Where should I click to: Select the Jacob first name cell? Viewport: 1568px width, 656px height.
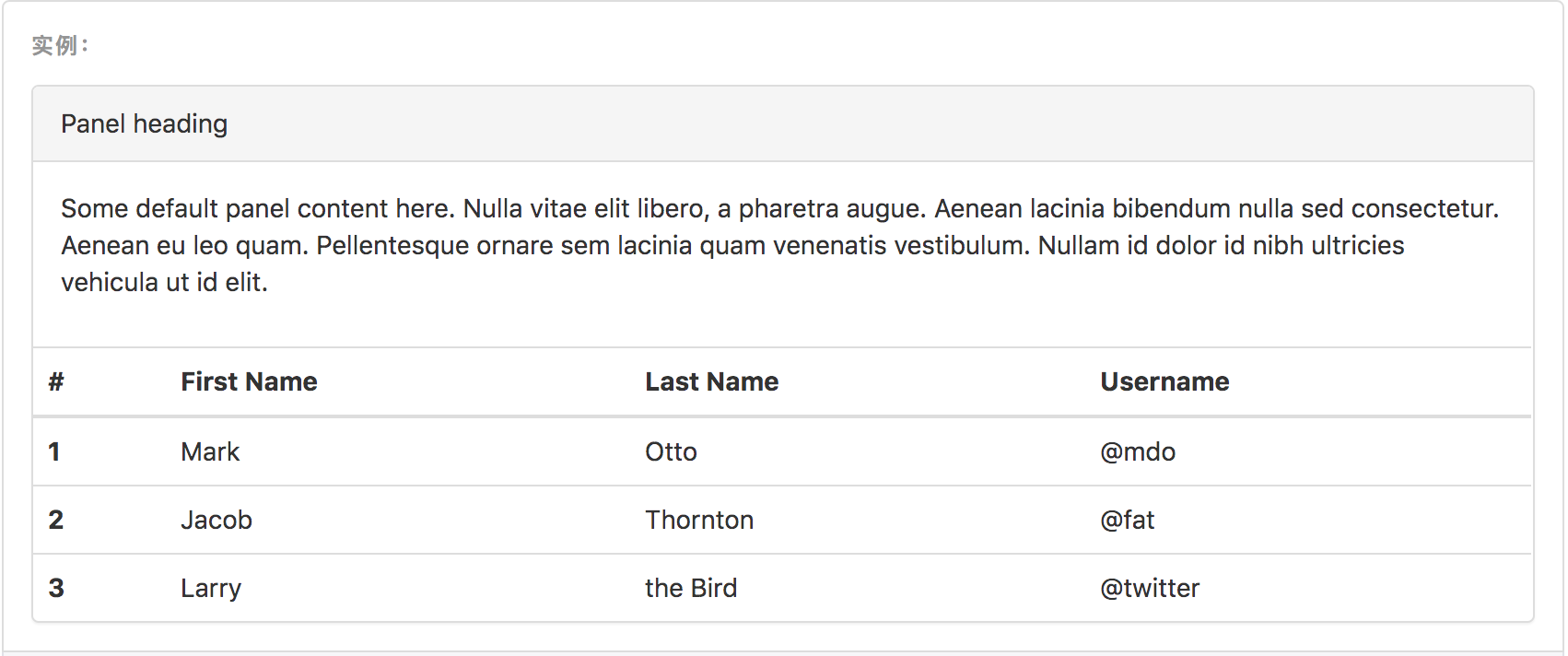[216, 520]
